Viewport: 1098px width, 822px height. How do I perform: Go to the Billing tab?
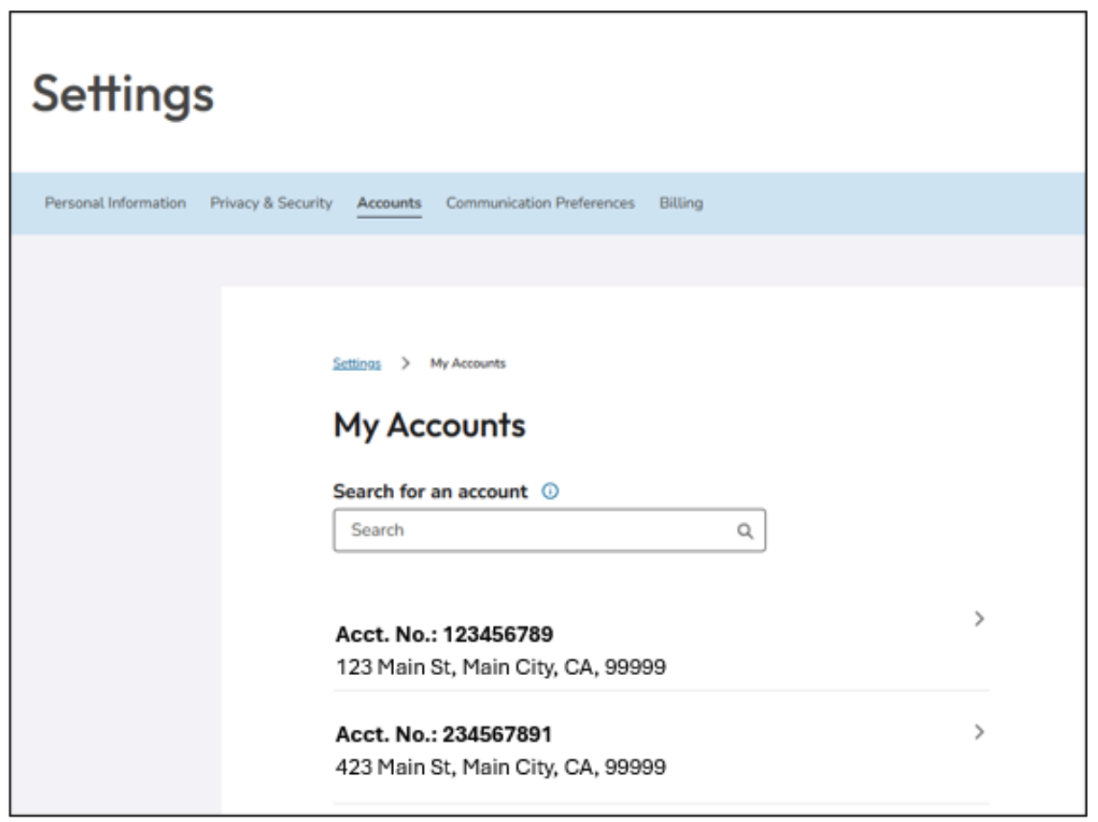[681, 203]
